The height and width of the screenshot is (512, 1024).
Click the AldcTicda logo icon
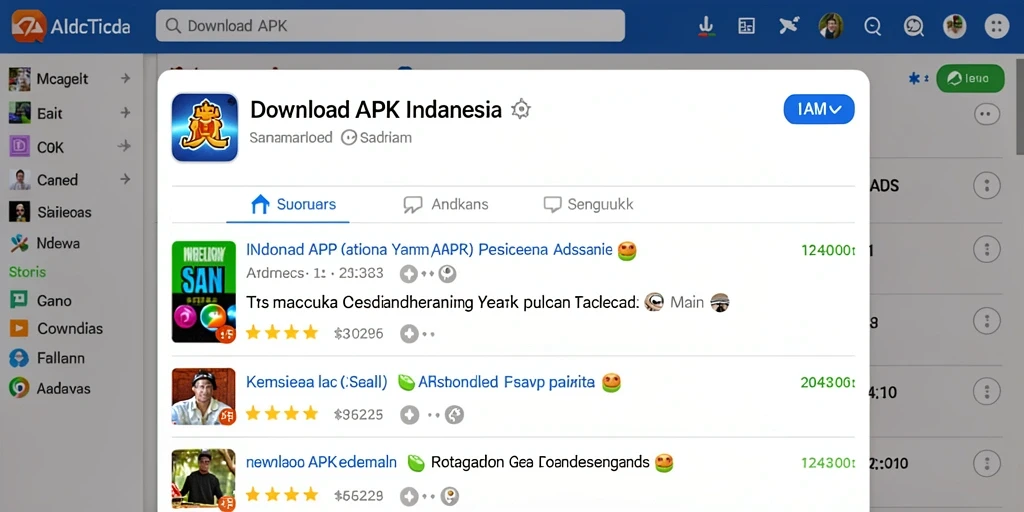pos(29,25)
